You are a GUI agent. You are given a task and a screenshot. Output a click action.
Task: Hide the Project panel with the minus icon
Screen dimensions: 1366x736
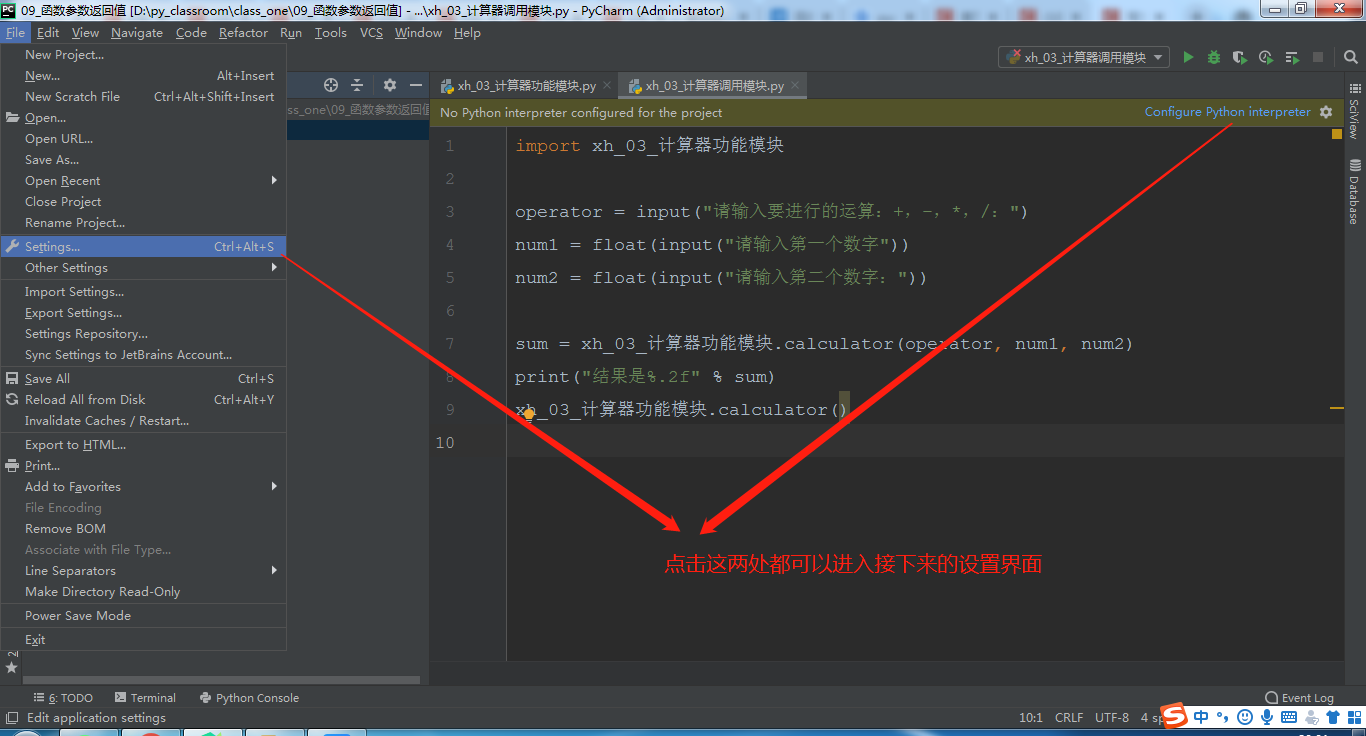tap(416, 85)
